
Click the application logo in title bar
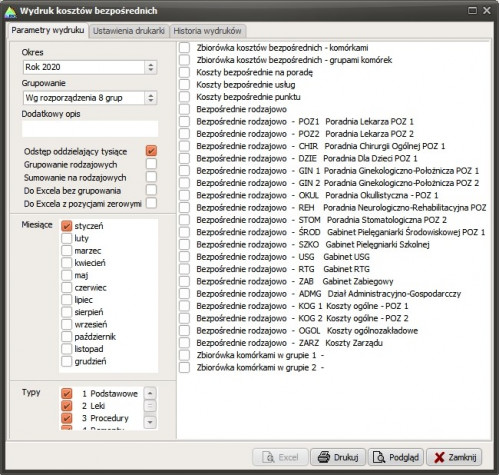10,12
